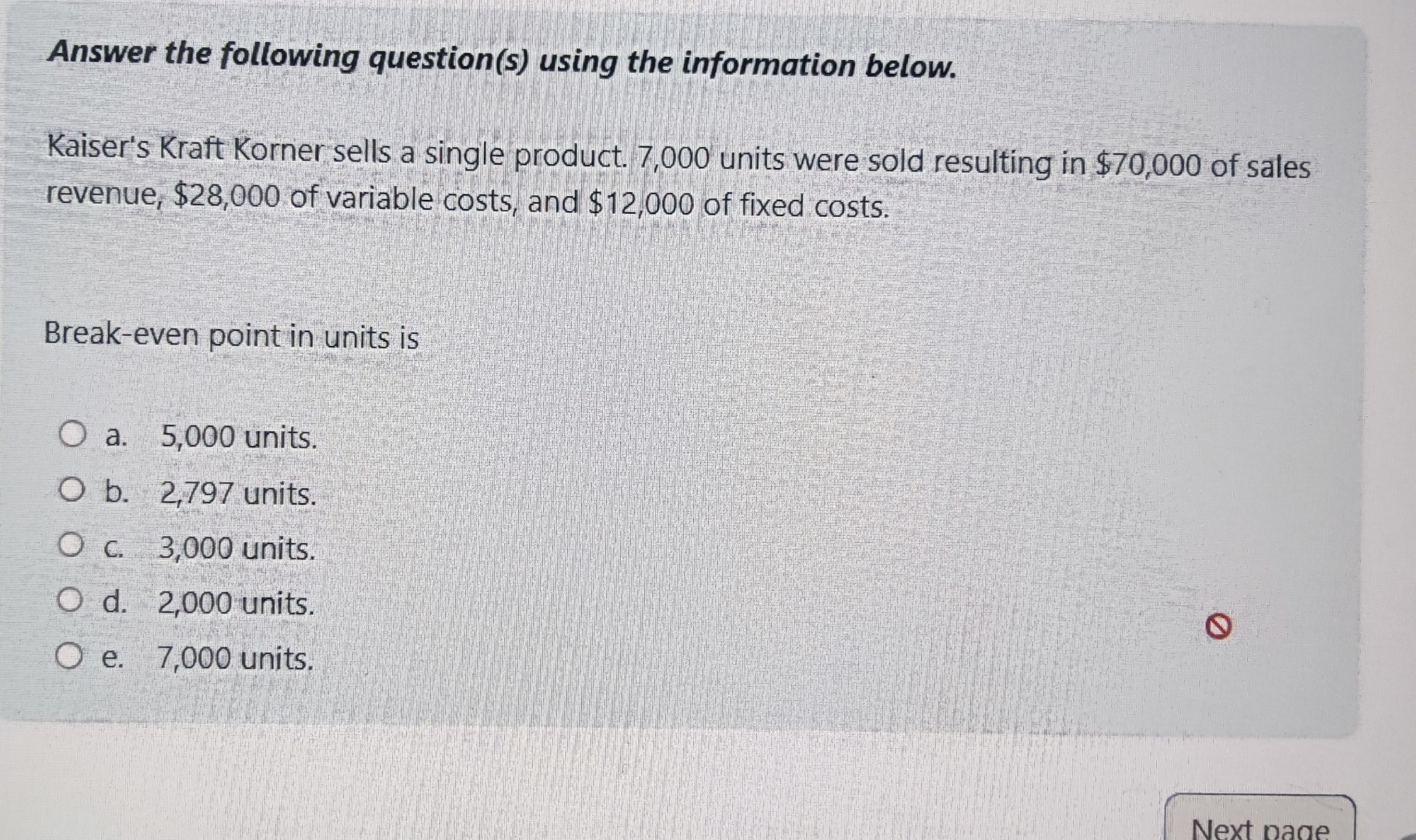
Task: Click the label text '2,000 units.'
Action: 236,603
